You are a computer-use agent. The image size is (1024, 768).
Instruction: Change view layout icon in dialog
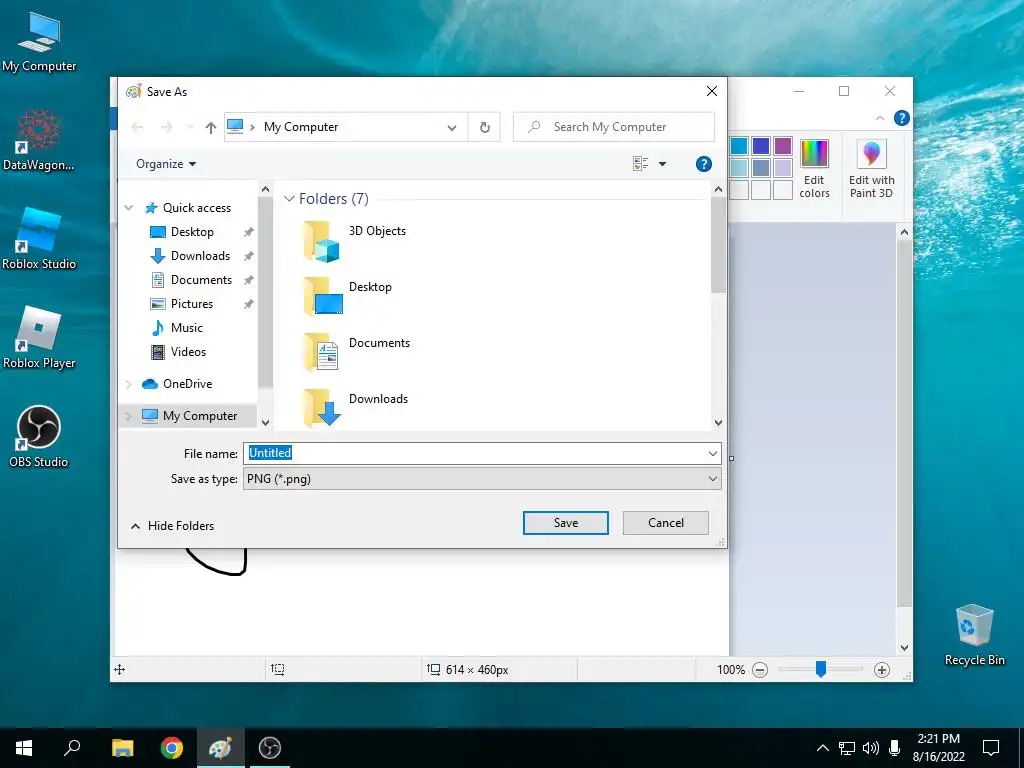click(641, 164)
